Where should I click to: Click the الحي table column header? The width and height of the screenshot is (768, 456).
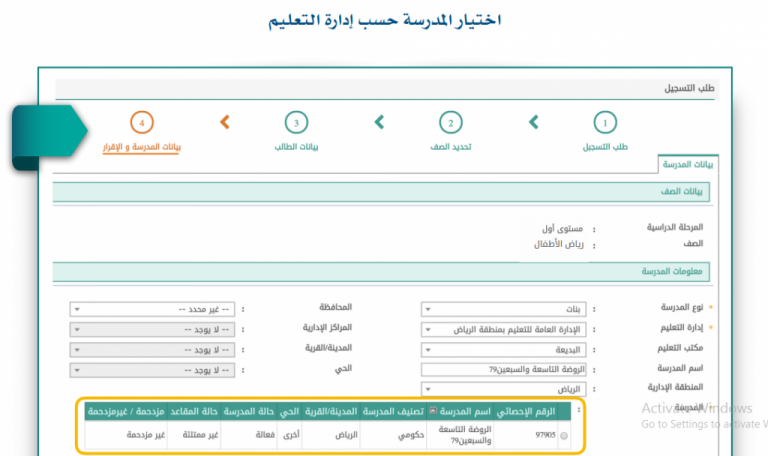(289, 411)
